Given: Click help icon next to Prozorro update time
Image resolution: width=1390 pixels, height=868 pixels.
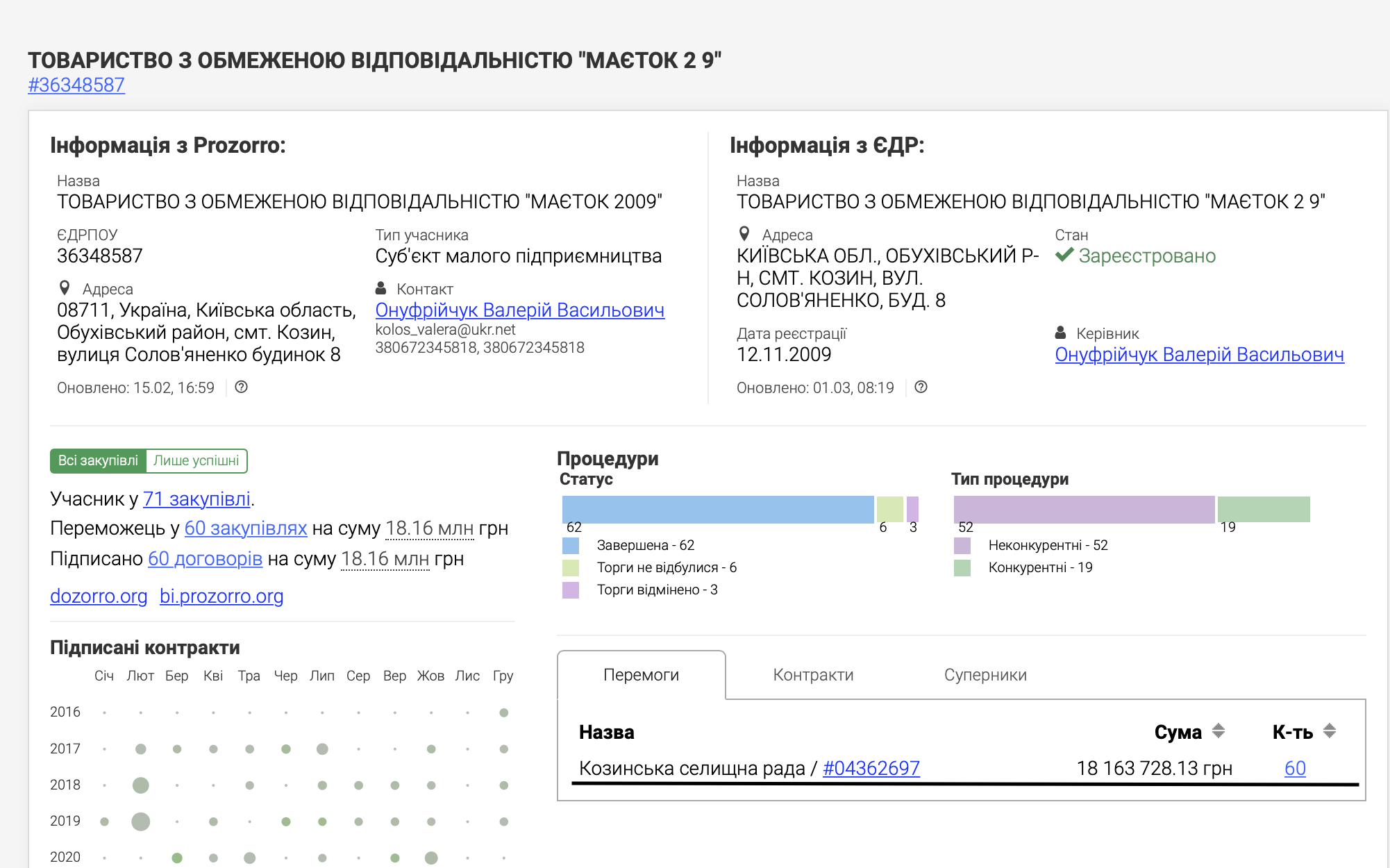Looking at the screenshot, I should pos(241,387).
